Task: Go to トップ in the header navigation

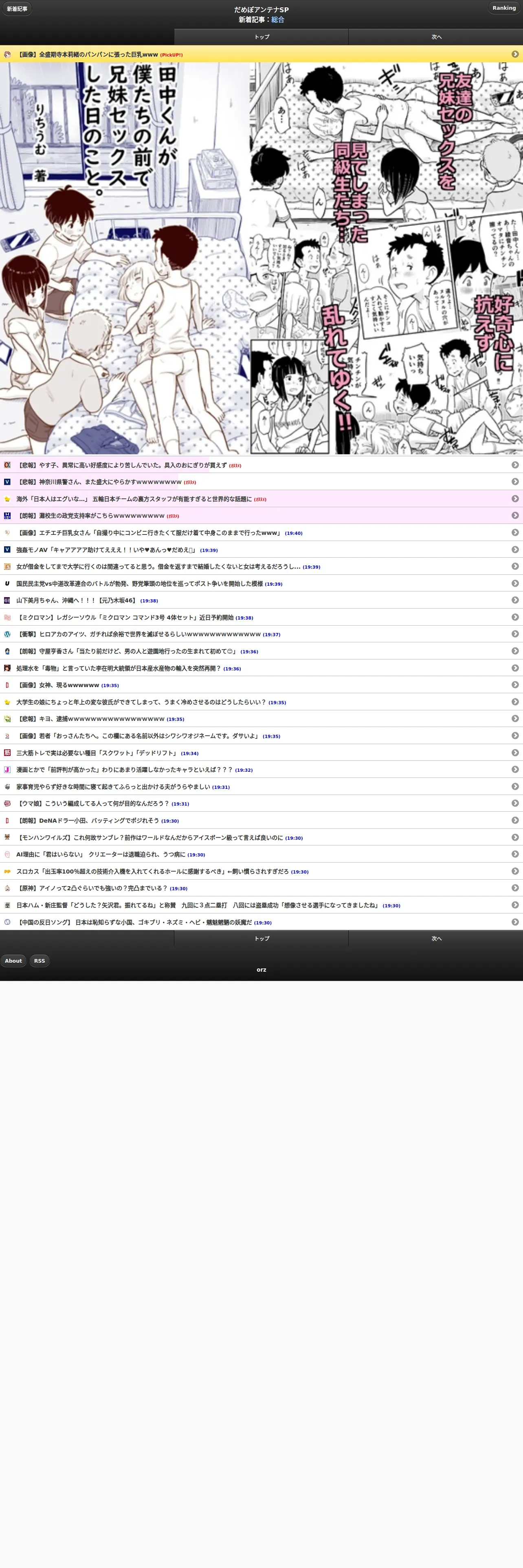Action: click(262, 37)
